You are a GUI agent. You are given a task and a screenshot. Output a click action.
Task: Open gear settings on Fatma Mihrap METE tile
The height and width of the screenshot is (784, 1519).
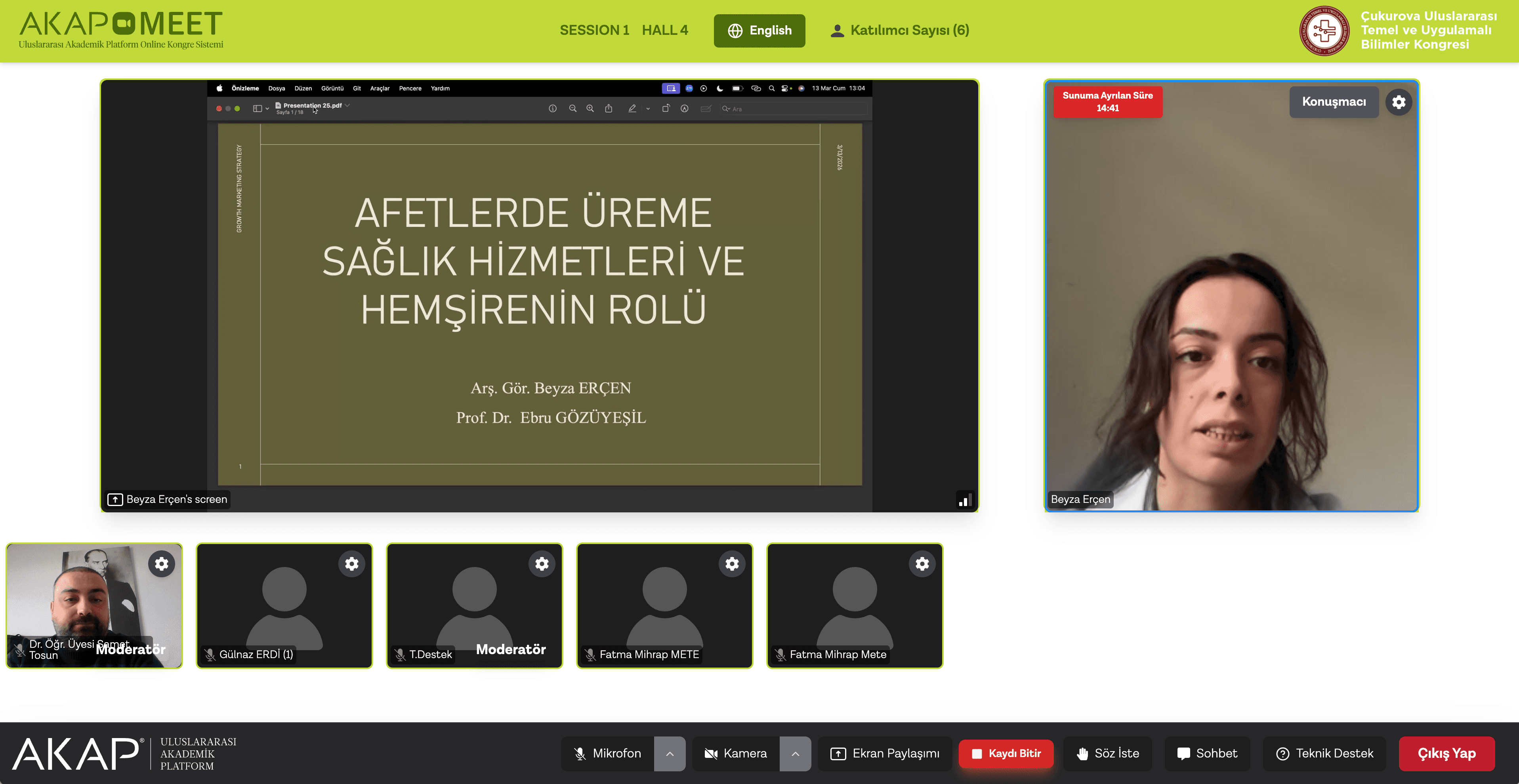[732, 563]
